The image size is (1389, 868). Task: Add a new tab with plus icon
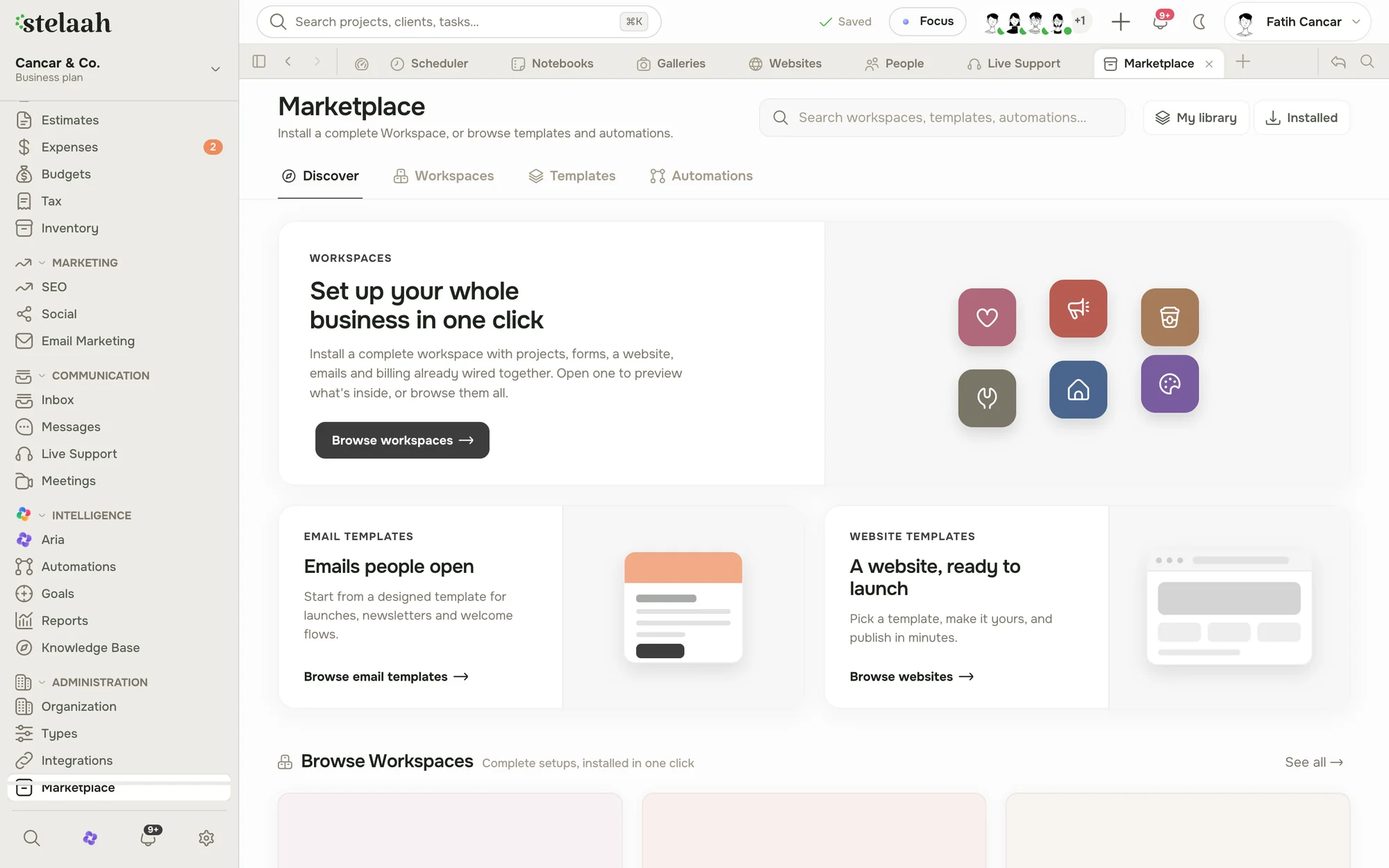[x=1243, y=62]
